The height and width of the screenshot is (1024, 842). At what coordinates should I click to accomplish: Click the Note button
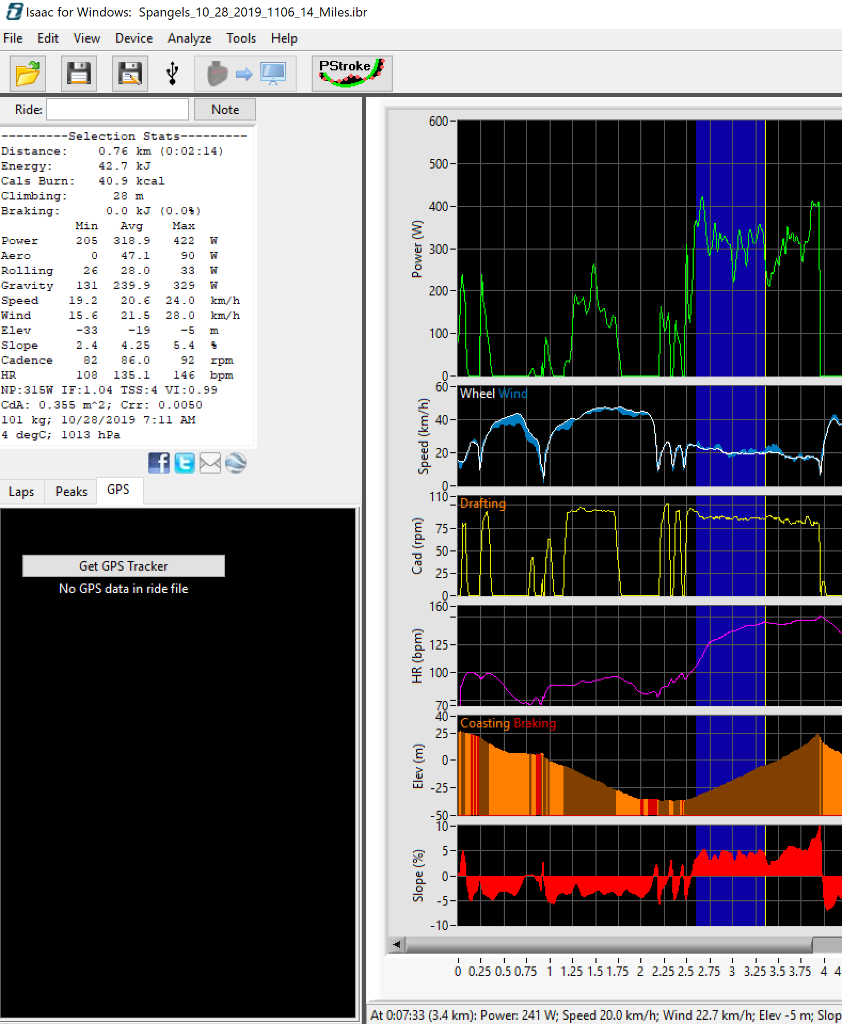tap(225, 109)
